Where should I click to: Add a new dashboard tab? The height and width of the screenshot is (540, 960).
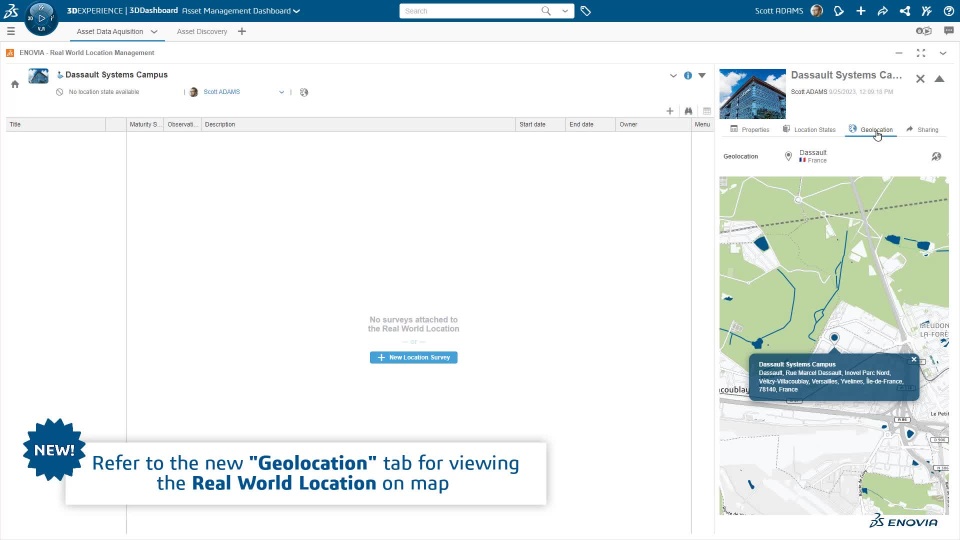click(242, 31)
